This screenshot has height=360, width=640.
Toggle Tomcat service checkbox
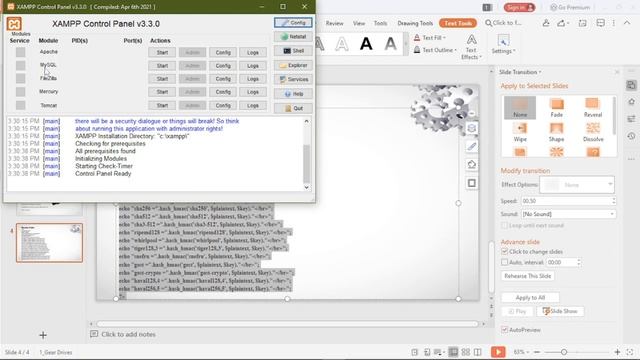point(20,105)
